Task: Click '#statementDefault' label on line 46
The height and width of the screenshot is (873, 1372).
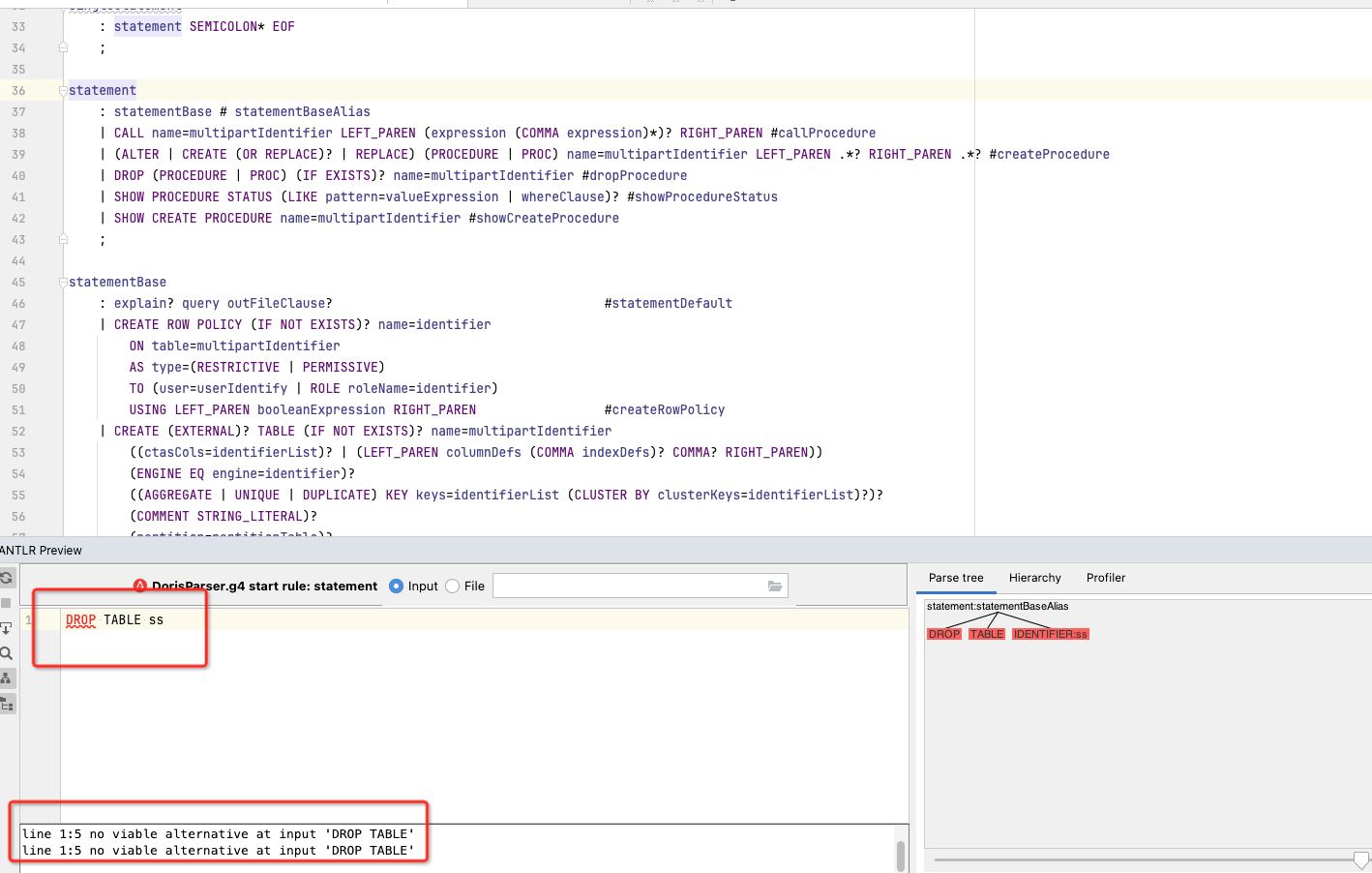Action: coord(669,304)
